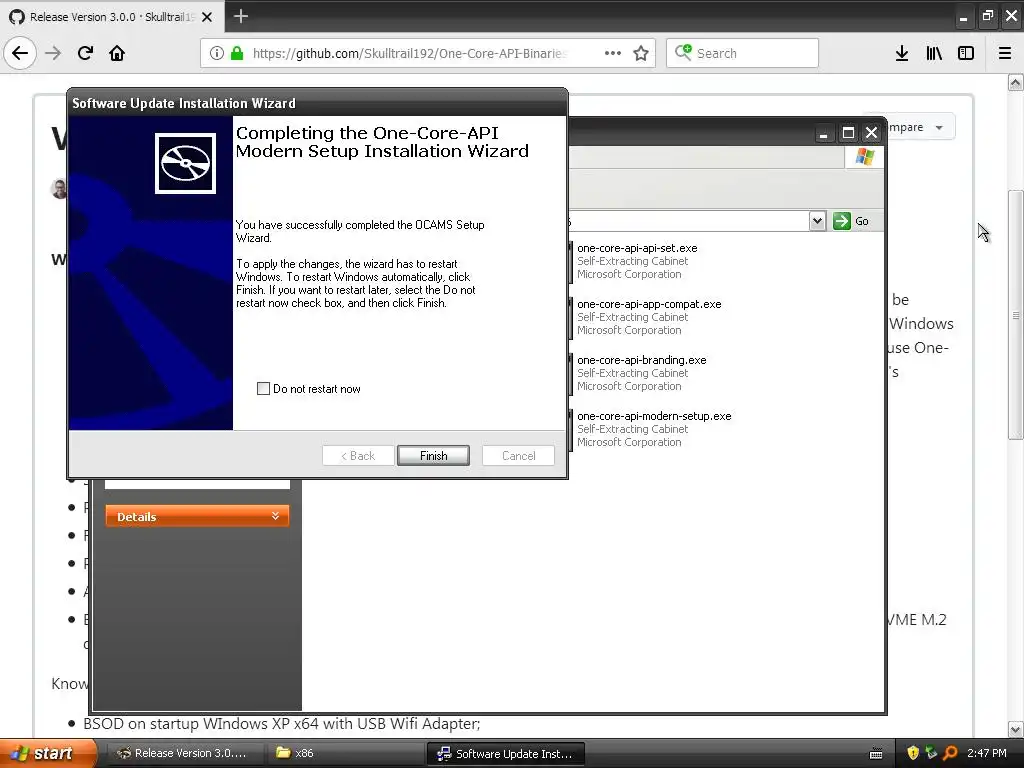Open the Compare dropdown on GitHub
The image size is (1024, 768).
pos(921,127)
